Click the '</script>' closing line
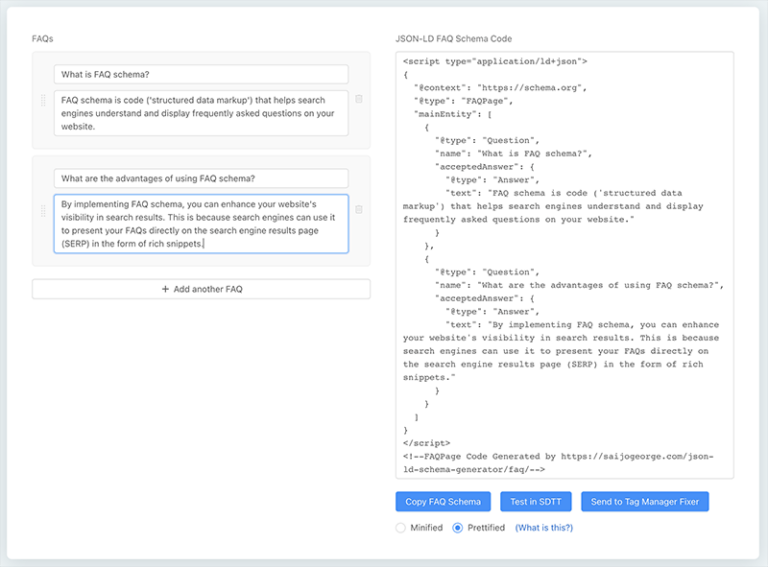 (x=427, y=443)
